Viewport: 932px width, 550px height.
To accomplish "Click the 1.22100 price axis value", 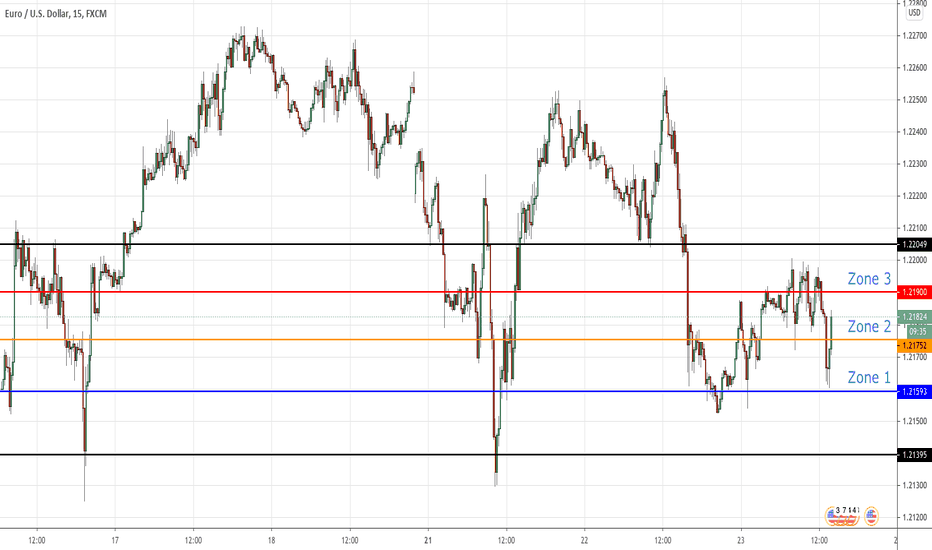I will (914, 228).
